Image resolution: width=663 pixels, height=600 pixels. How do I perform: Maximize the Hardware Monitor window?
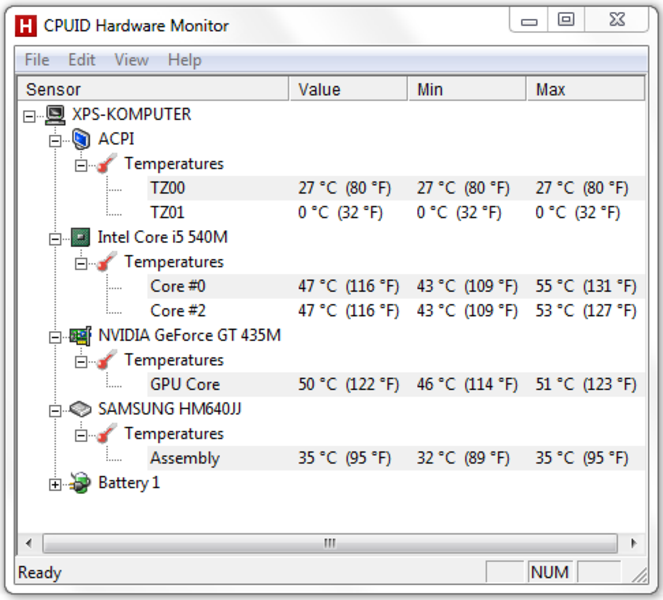point(566,20)
